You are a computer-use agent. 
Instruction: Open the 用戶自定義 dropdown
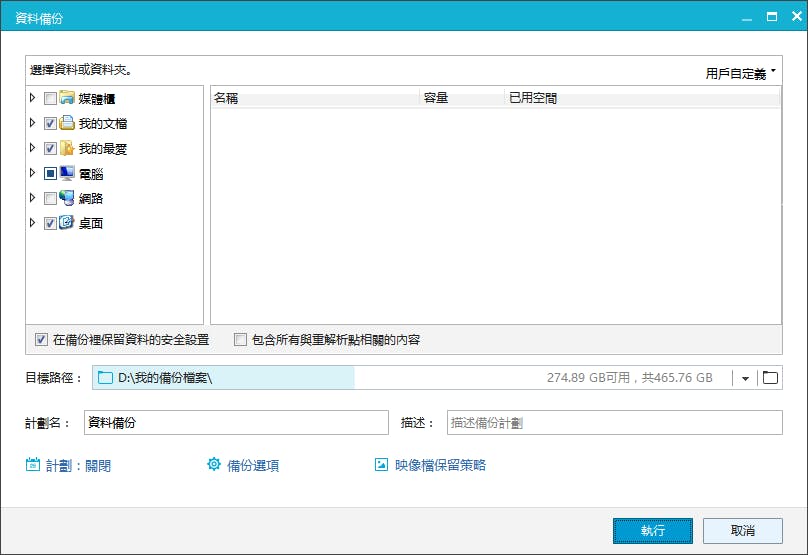[x=740, y=73]
